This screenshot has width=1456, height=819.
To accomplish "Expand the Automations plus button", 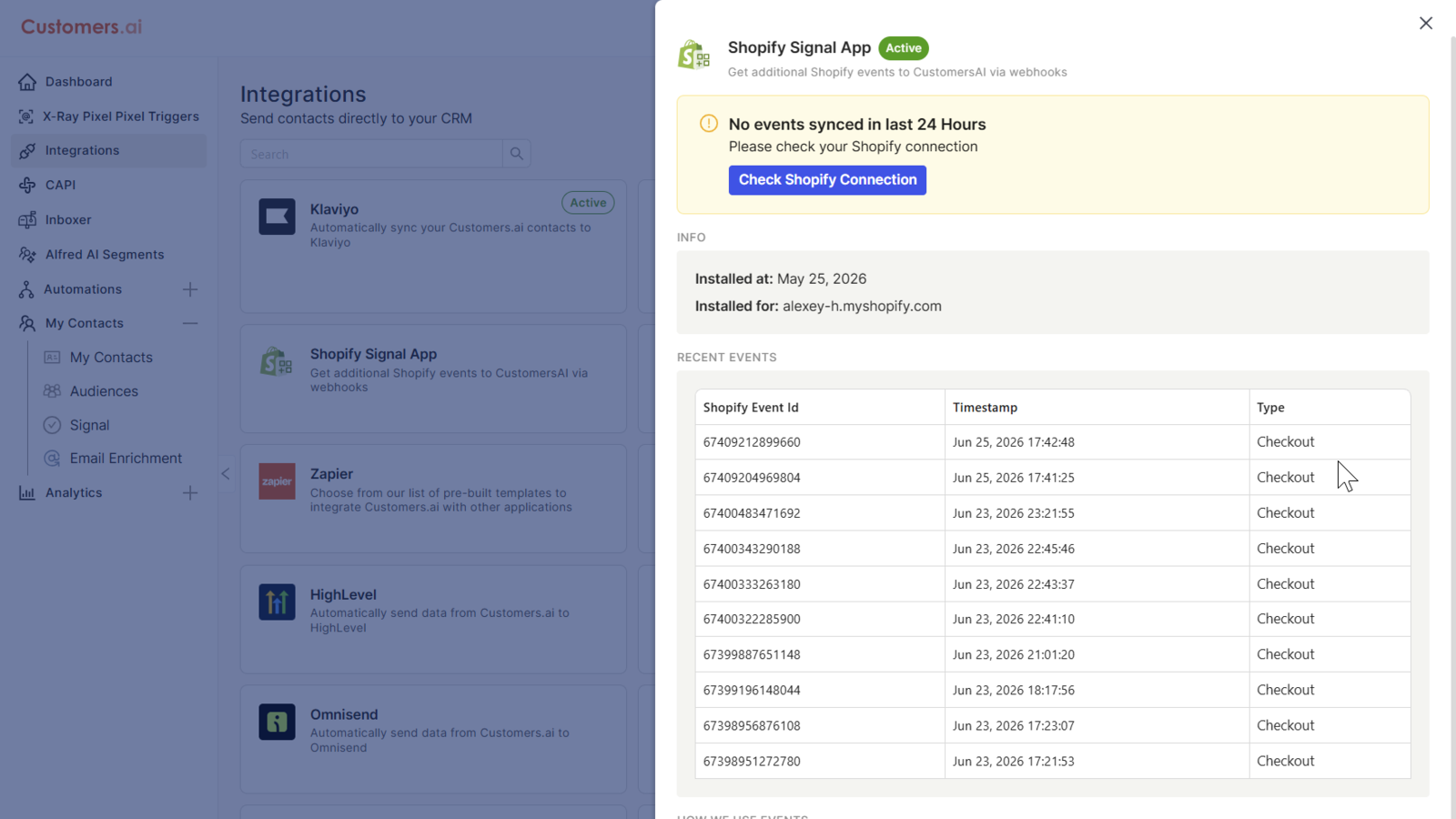I will click(x=190, y=289).
